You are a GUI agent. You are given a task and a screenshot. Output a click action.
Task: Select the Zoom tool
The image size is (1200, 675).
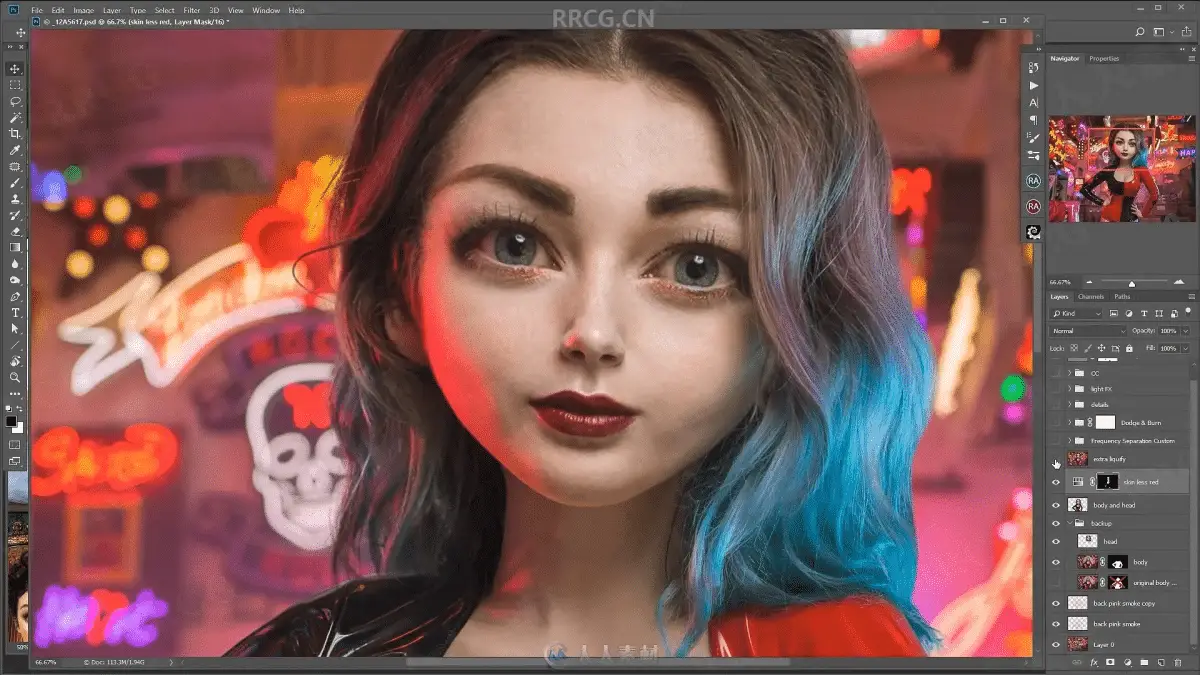tap(15, 377)
